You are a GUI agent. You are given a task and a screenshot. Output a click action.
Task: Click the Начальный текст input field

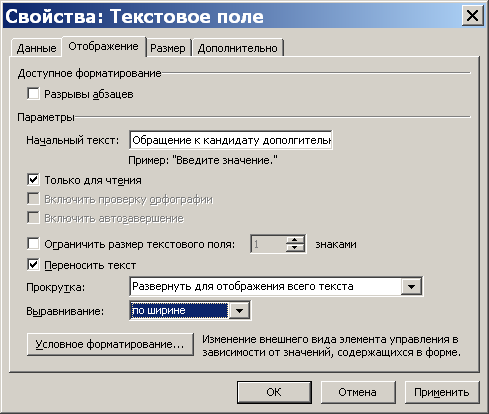point(231,140)
